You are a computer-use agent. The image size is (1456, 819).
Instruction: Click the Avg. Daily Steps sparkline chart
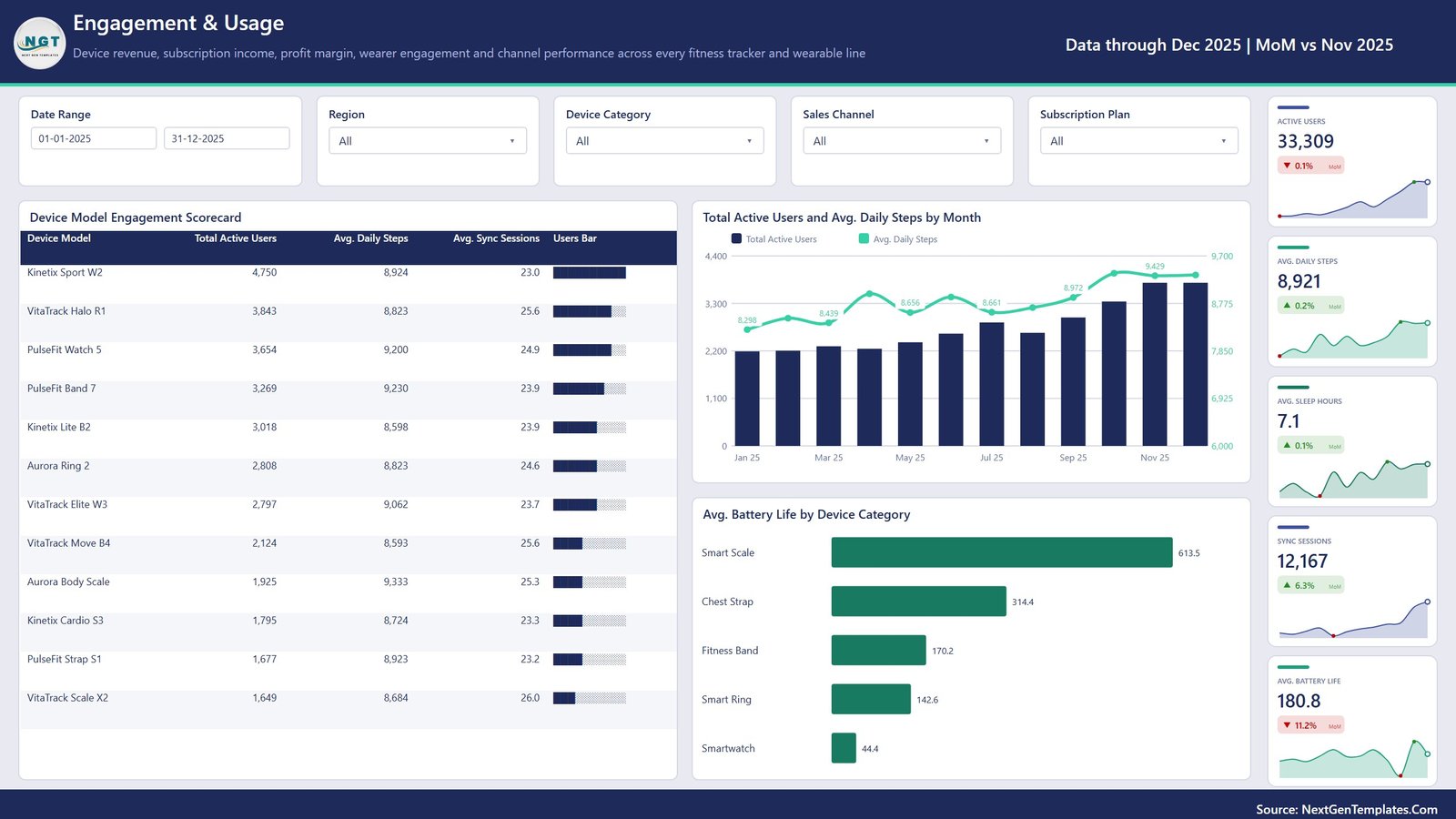point(1353,339)
